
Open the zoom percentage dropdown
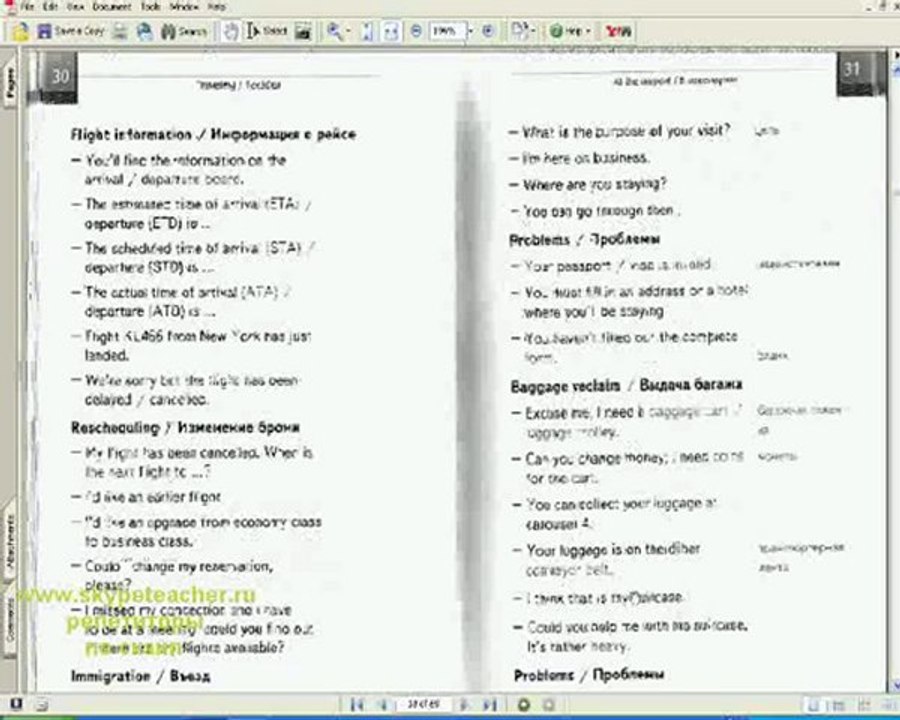click(x=471, y=31)
